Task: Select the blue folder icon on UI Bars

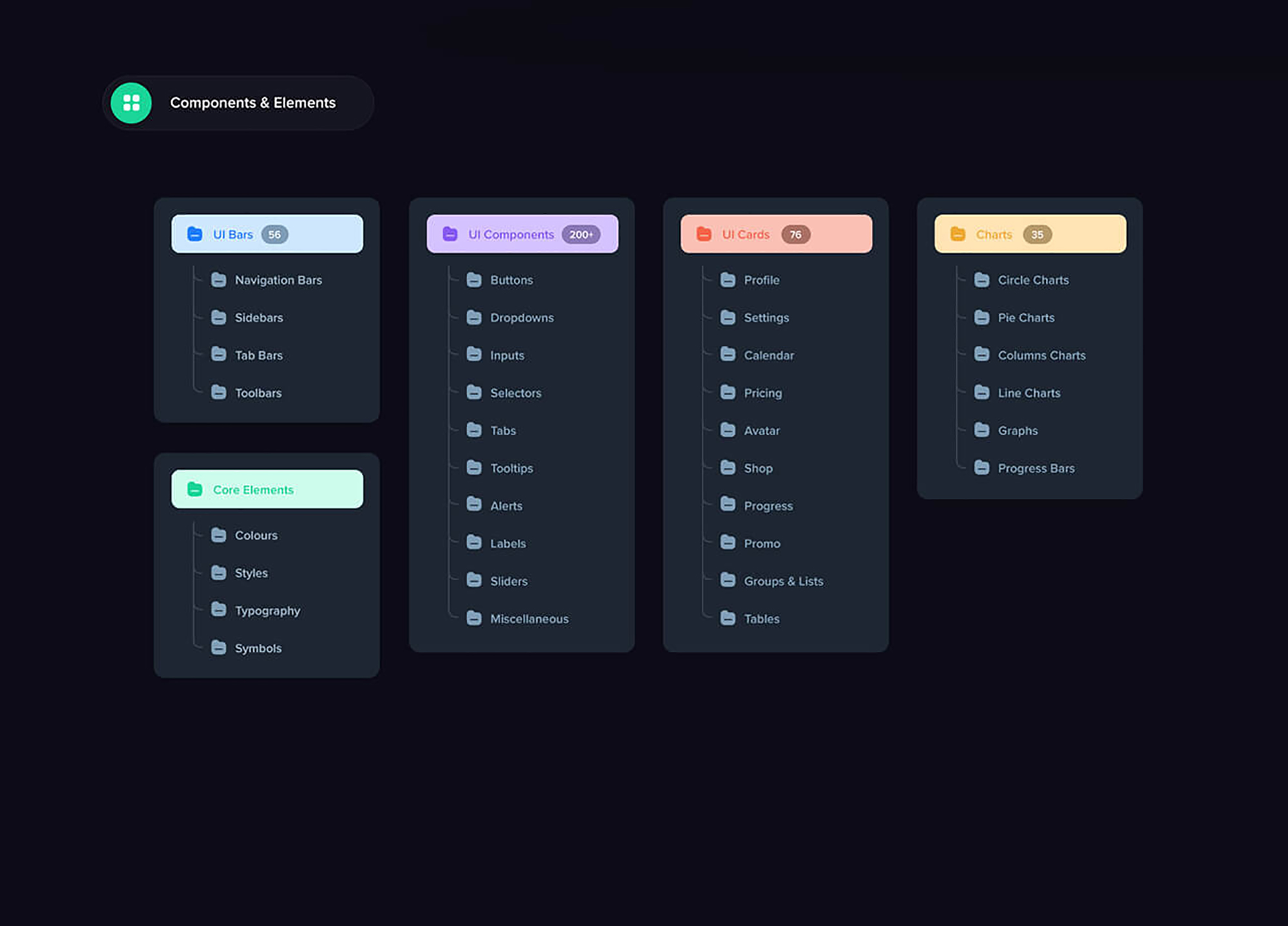Action: pos(195,234)
